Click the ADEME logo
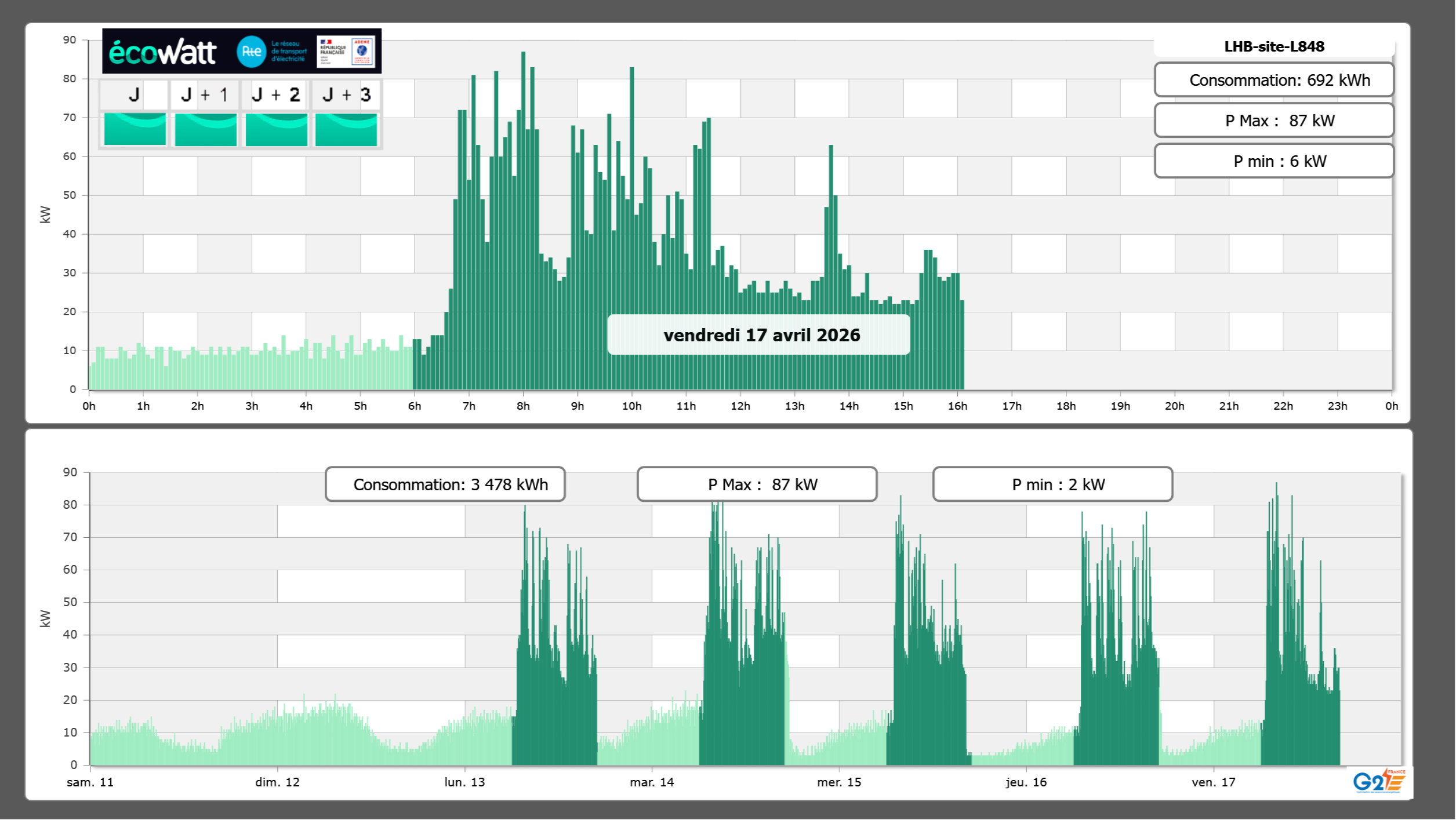 (x=362, y=52)
